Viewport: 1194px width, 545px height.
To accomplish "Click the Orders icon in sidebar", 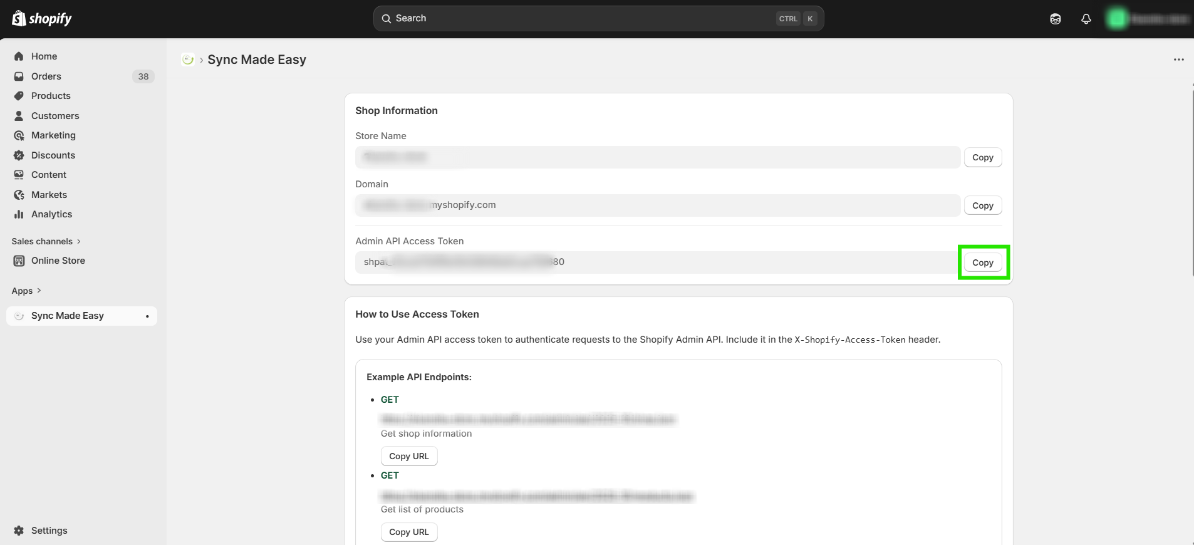I will (19, 76).
